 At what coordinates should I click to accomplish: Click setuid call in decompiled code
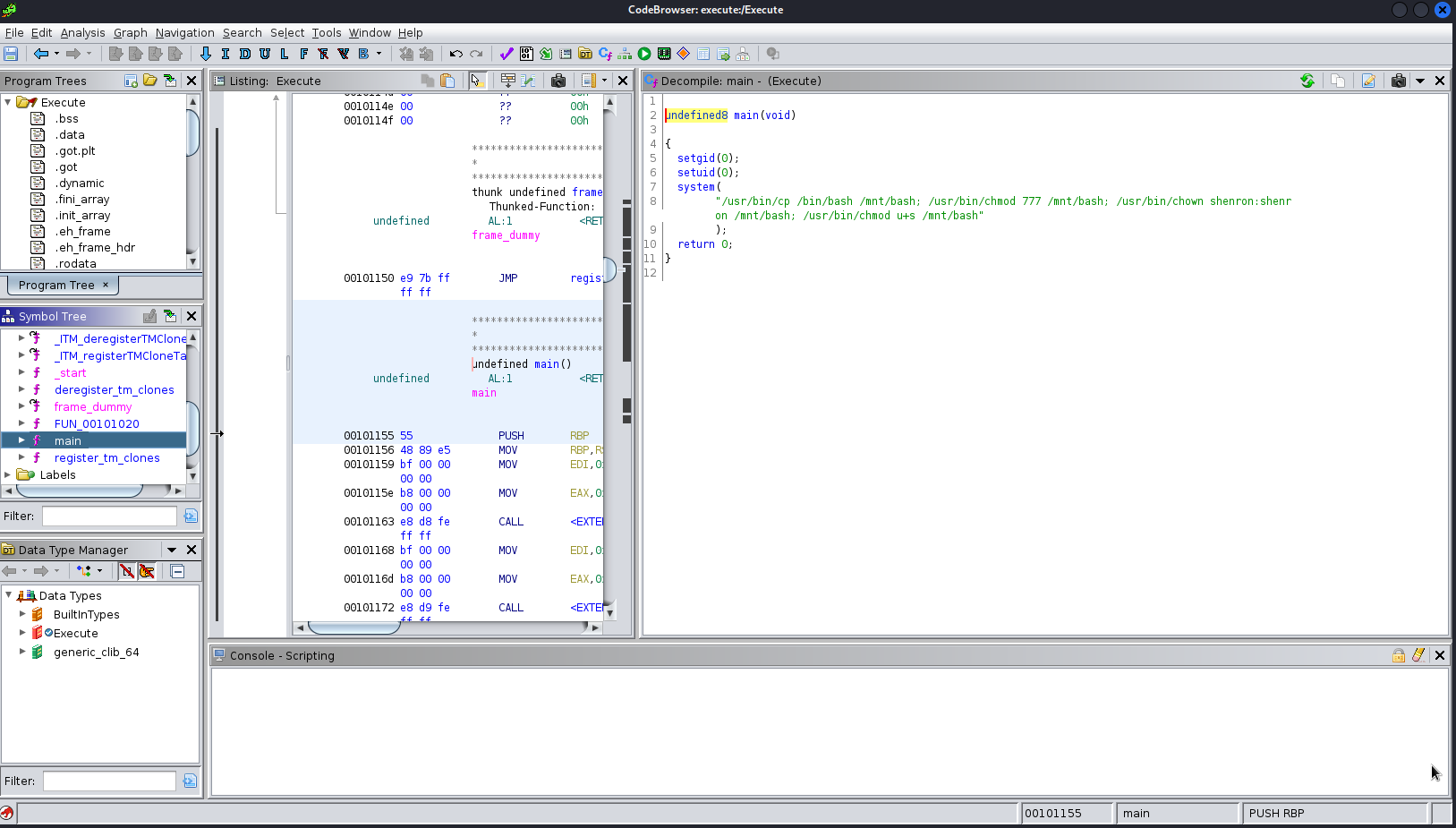coord(695,172)
